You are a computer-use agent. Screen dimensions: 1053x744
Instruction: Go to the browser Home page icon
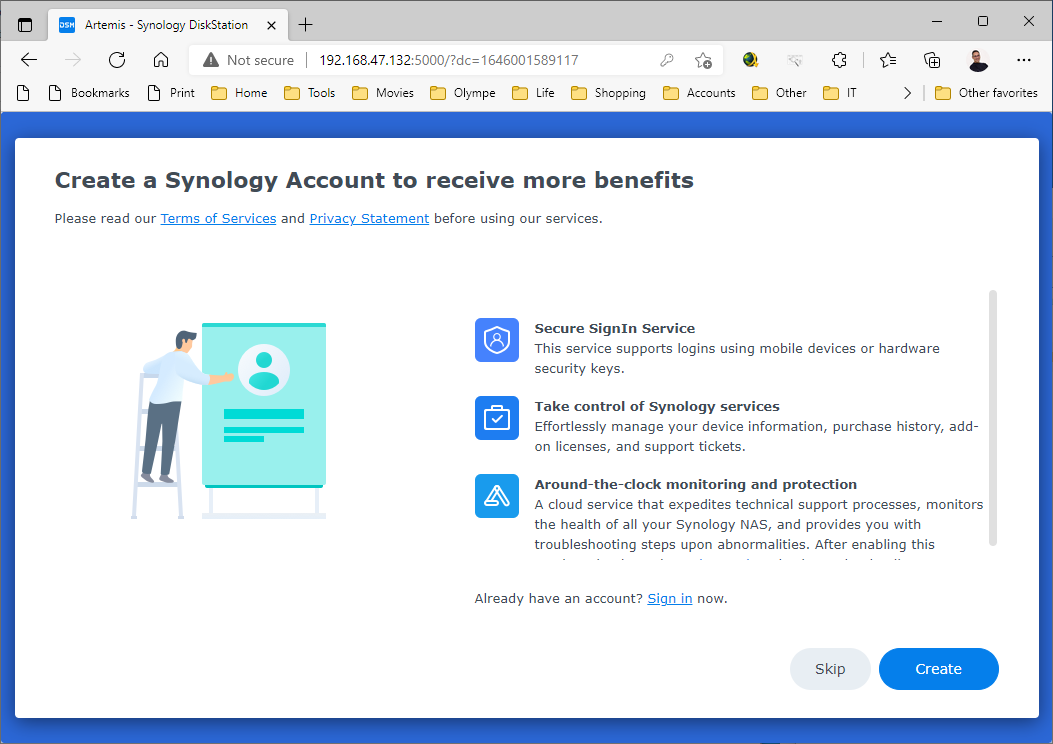[161, 60]
